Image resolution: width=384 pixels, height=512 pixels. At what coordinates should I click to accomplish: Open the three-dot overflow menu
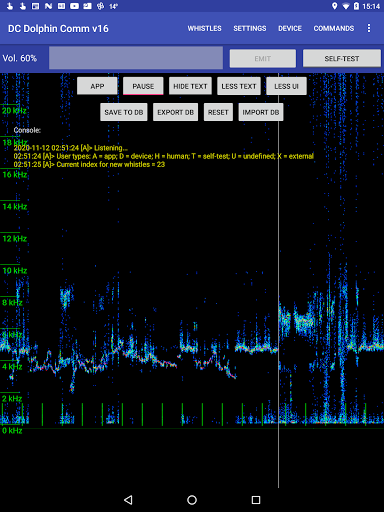[x=369, y=28]
